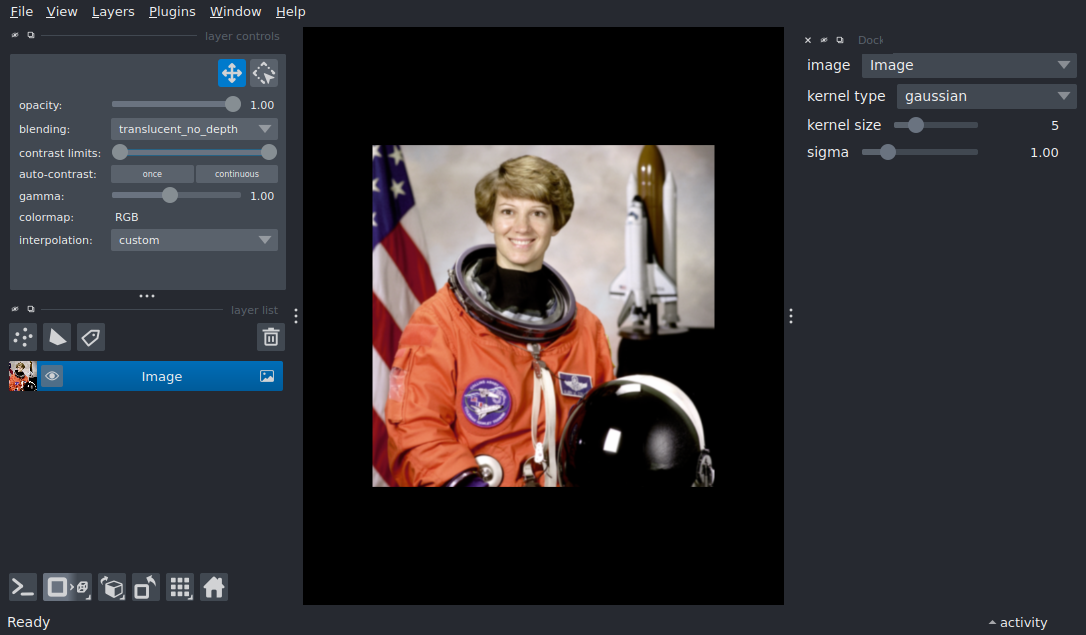Image resolution: width=1086 pixels, height=635 pixels.
Task: Click the Image layer type icon
Action: (x=267, y=376)
